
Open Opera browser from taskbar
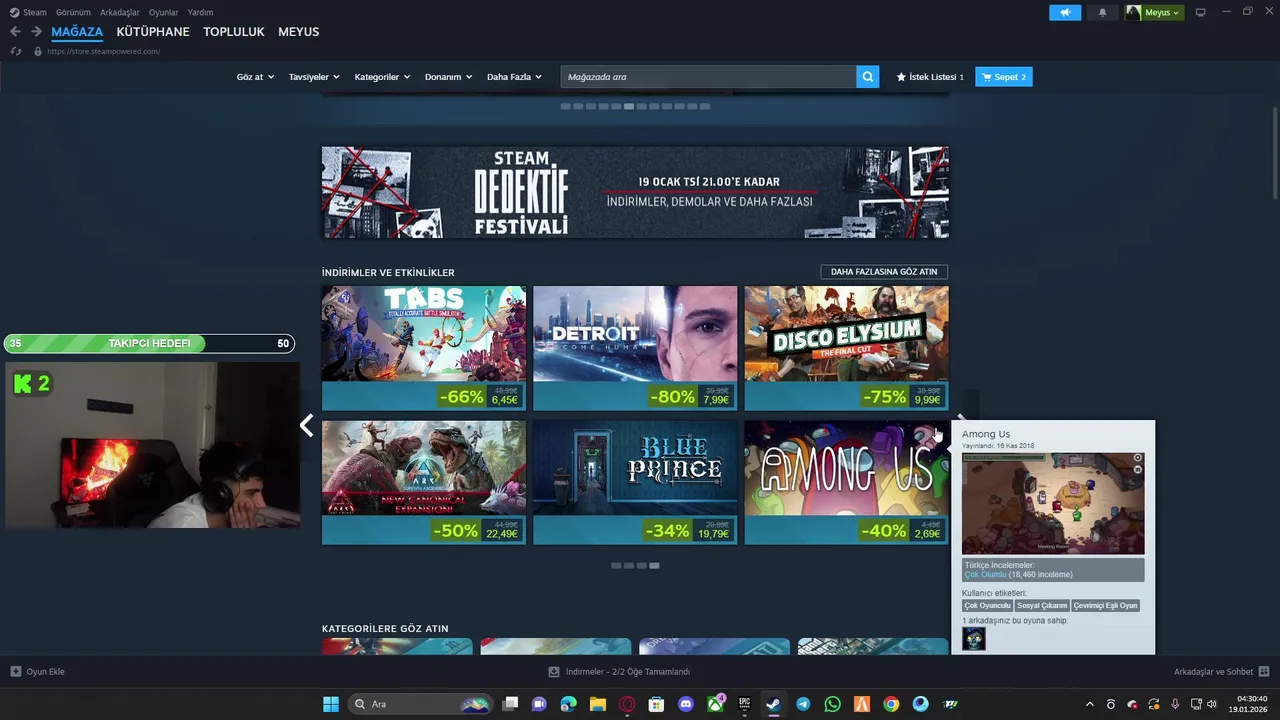click(x=627, y=704)
